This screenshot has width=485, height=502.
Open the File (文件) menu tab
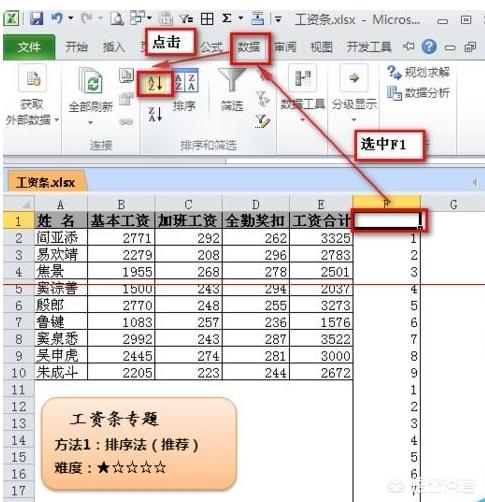(x=29, y=47)
